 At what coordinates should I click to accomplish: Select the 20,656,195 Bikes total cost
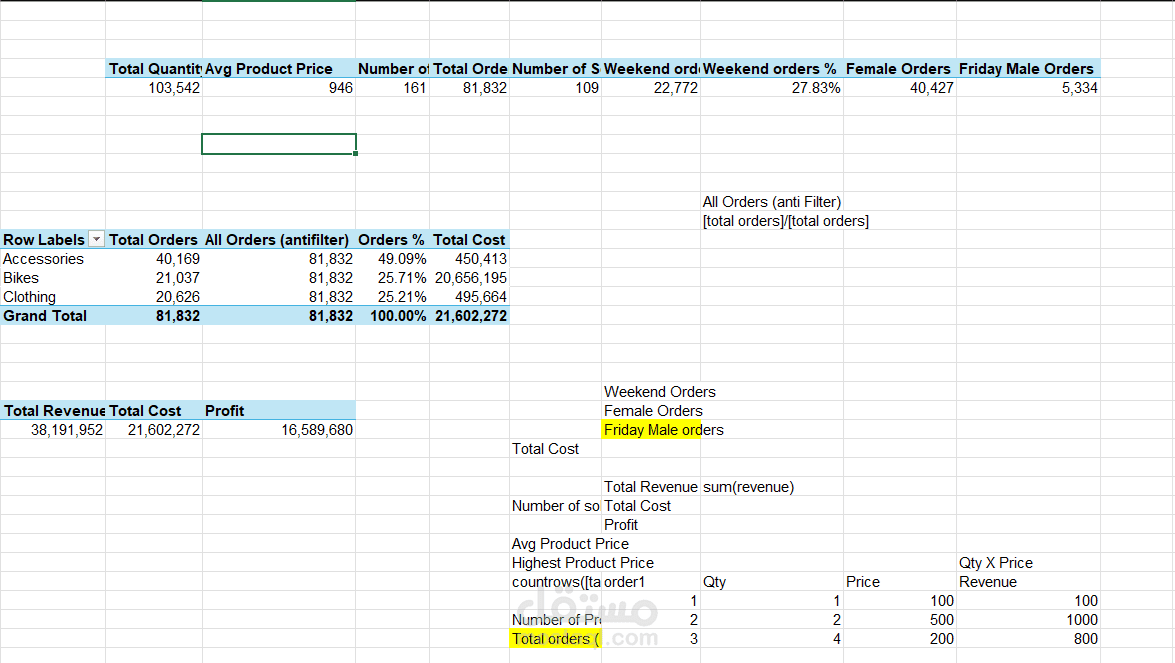469,278
